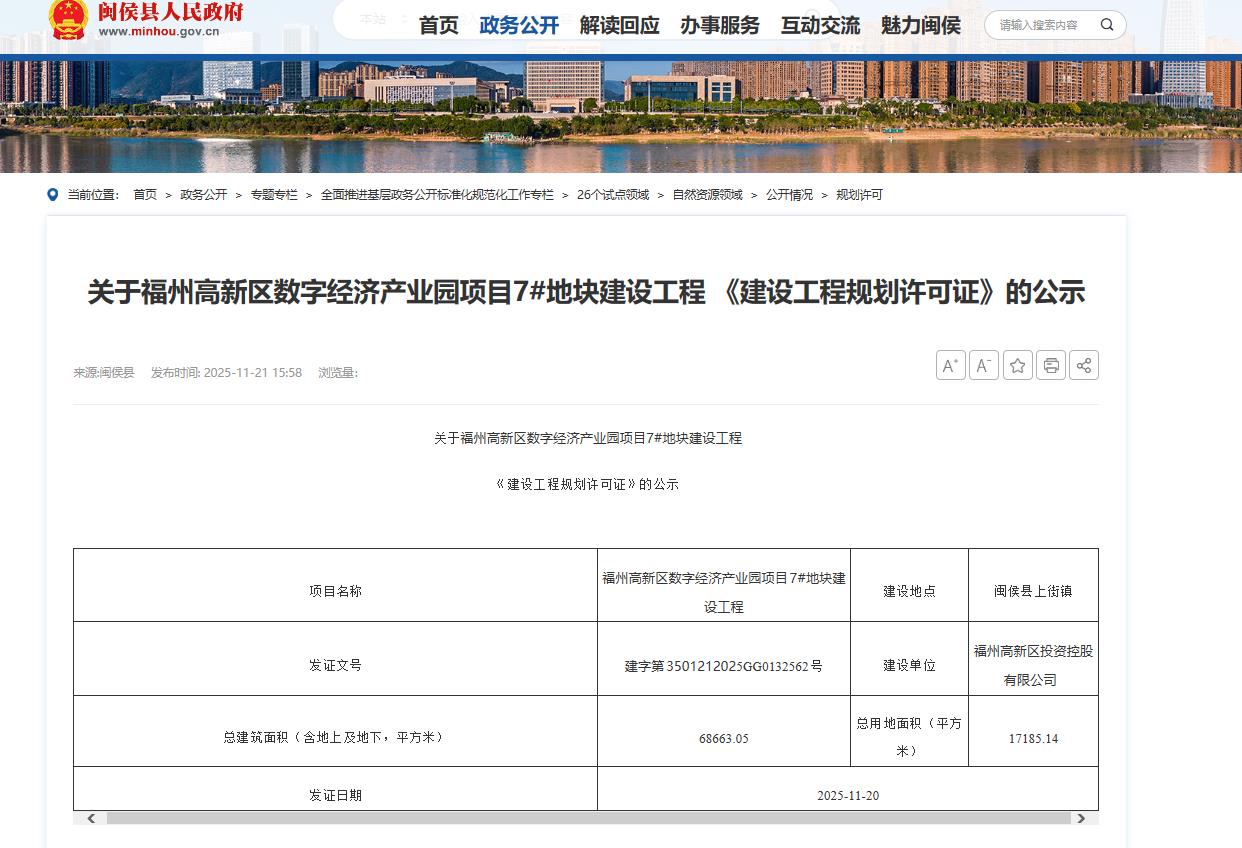Click the search magnifier icon
The width and height of the screenshot is (1242, 848).
[1107, 25]
